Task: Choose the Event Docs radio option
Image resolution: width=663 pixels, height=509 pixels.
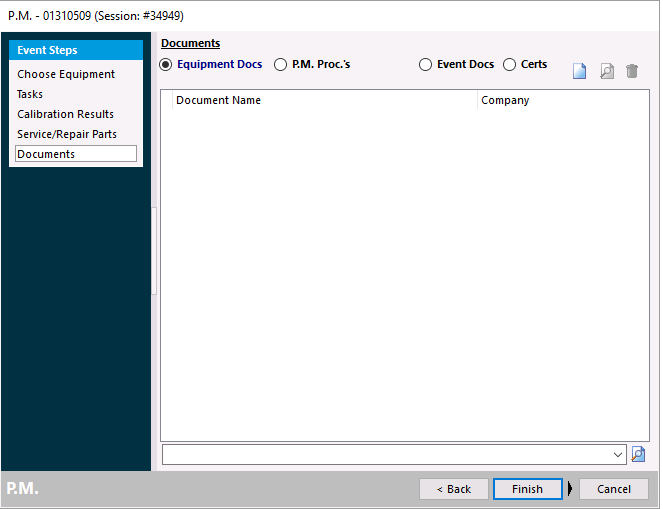Action: click(426, 65)
